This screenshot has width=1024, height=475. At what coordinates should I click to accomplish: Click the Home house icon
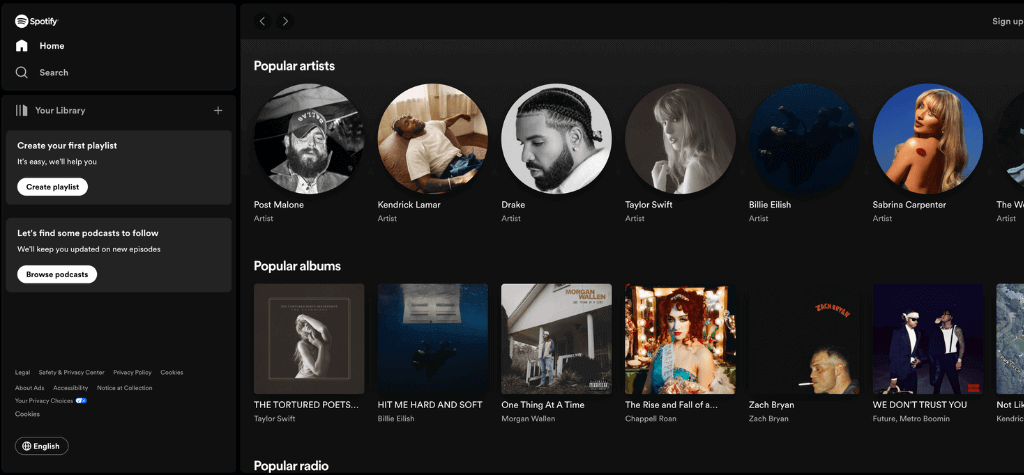point(22,46)
